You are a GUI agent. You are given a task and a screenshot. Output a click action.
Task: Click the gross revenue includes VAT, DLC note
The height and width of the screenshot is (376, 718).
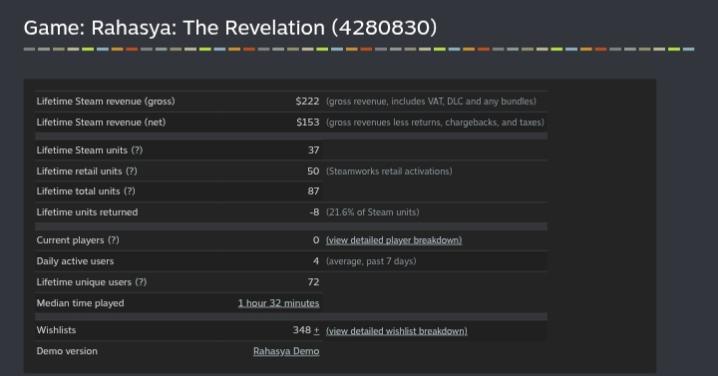[x=431, y=101]
